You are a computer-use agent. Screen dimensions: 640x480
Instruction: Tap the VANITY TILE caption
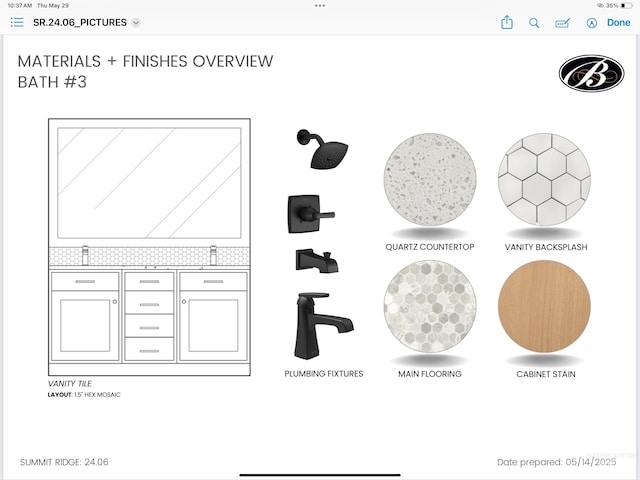(x=69, y=384)
